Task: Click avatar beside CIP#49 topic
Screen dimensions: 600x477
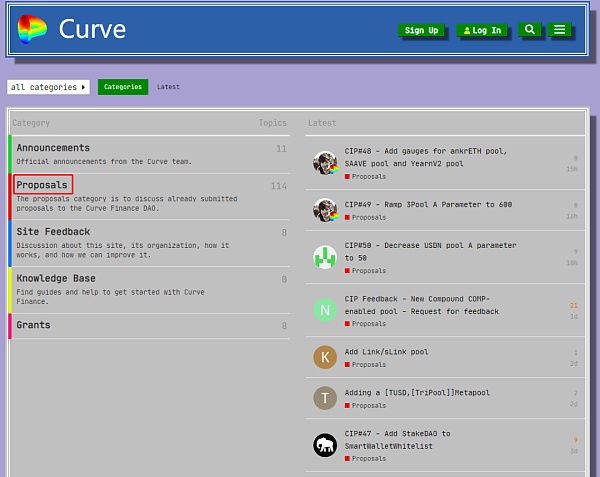Action: click(325, 210)
